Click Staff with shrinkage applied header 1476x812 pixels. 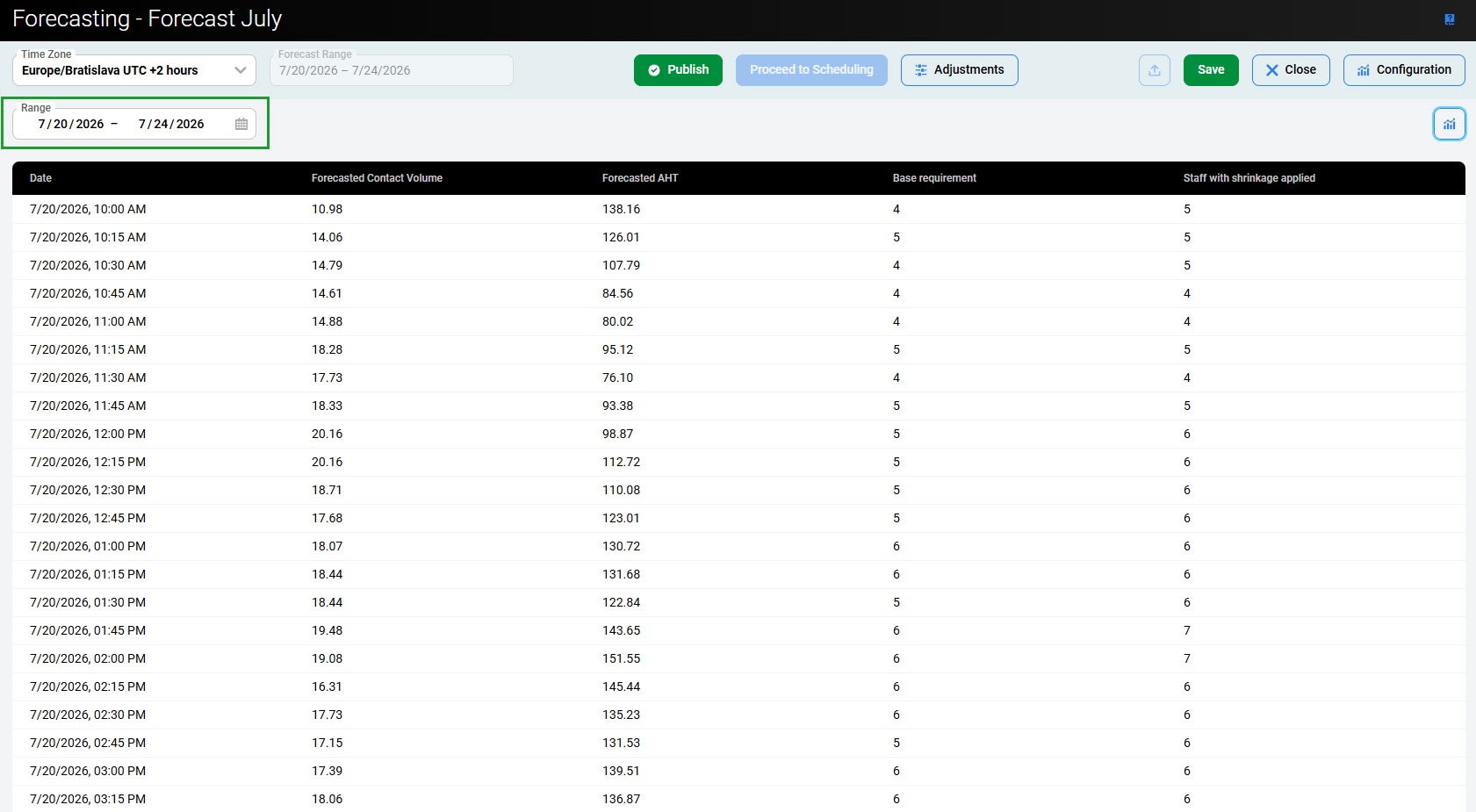(1249, 178)
